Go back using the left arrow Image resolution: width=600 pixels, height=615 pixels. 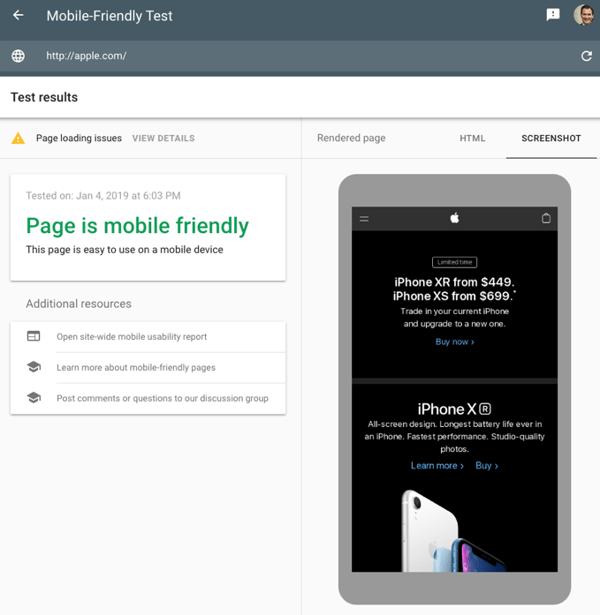[18, 15]
